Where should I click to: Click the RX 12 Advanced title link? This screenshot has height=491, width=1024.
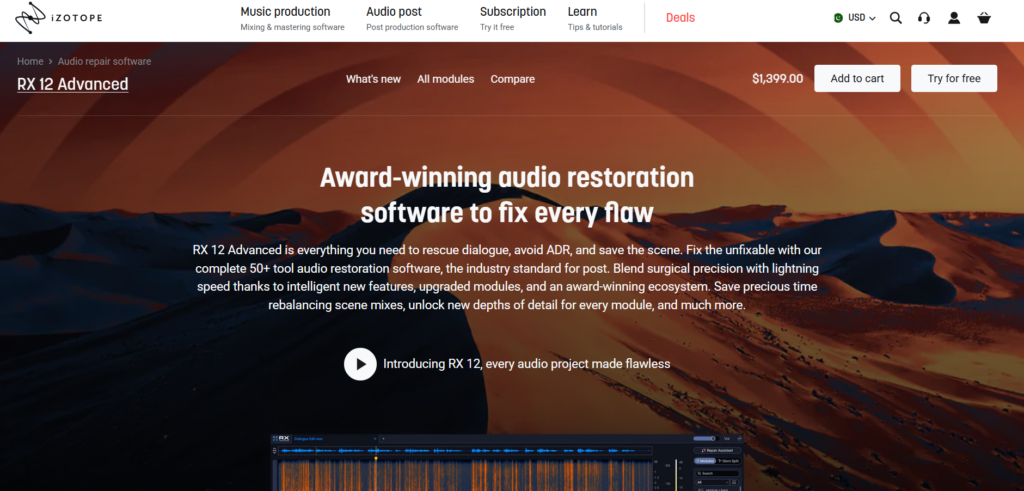72,84
